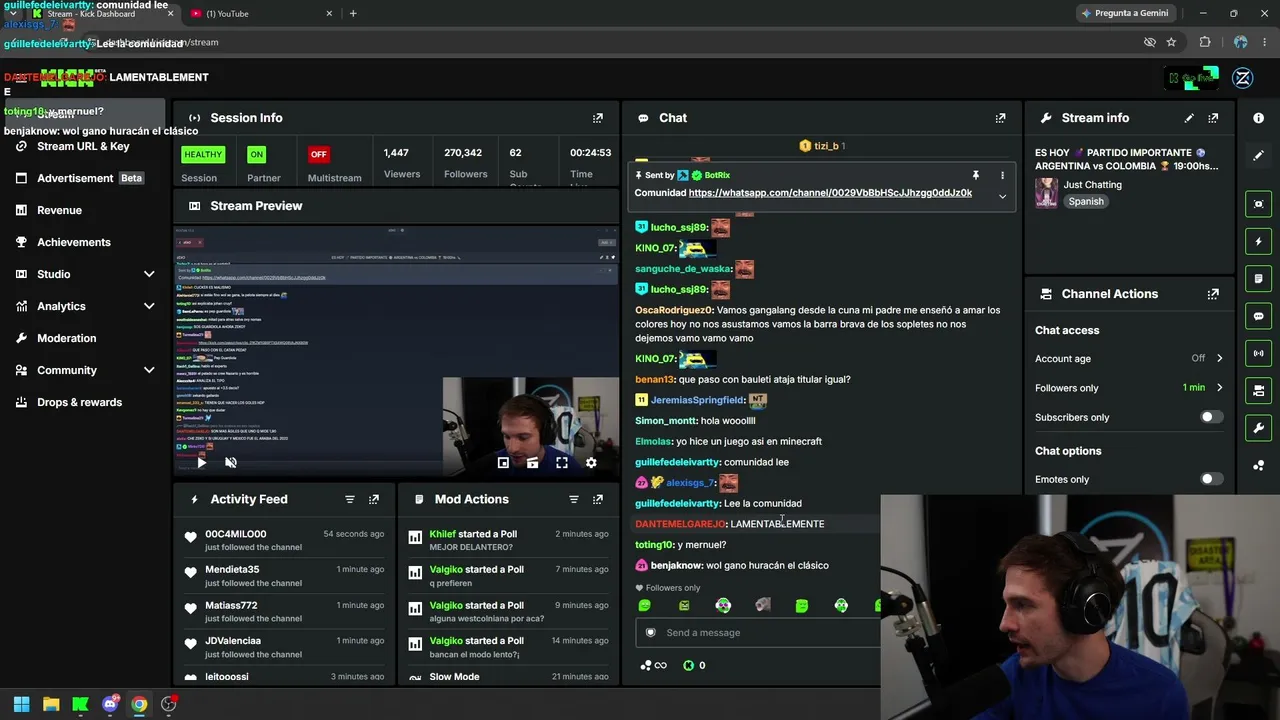
Task: Toggle Mod Actions note widget button
Action: (1258, 278)
